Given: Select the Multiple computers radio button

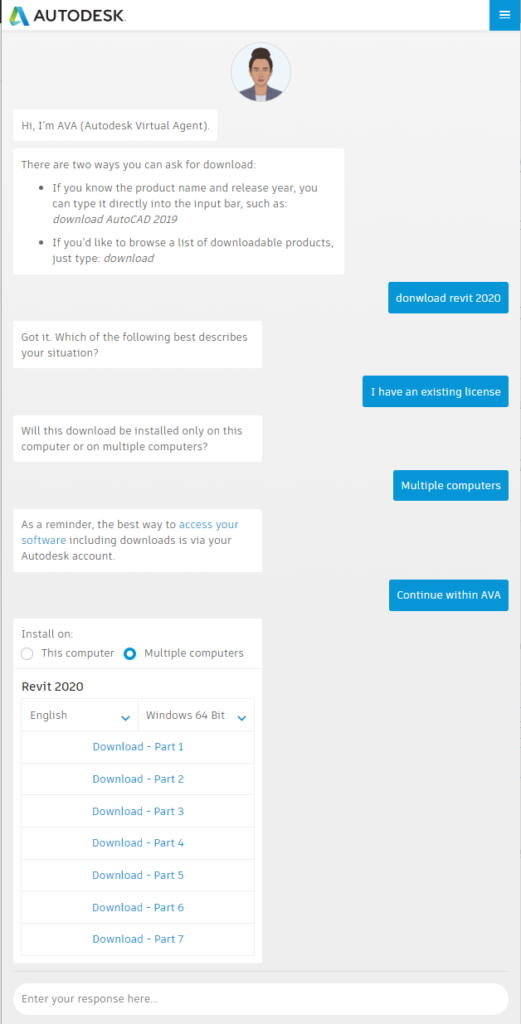Looking at the screenshot, I should (x=130, y=653).
